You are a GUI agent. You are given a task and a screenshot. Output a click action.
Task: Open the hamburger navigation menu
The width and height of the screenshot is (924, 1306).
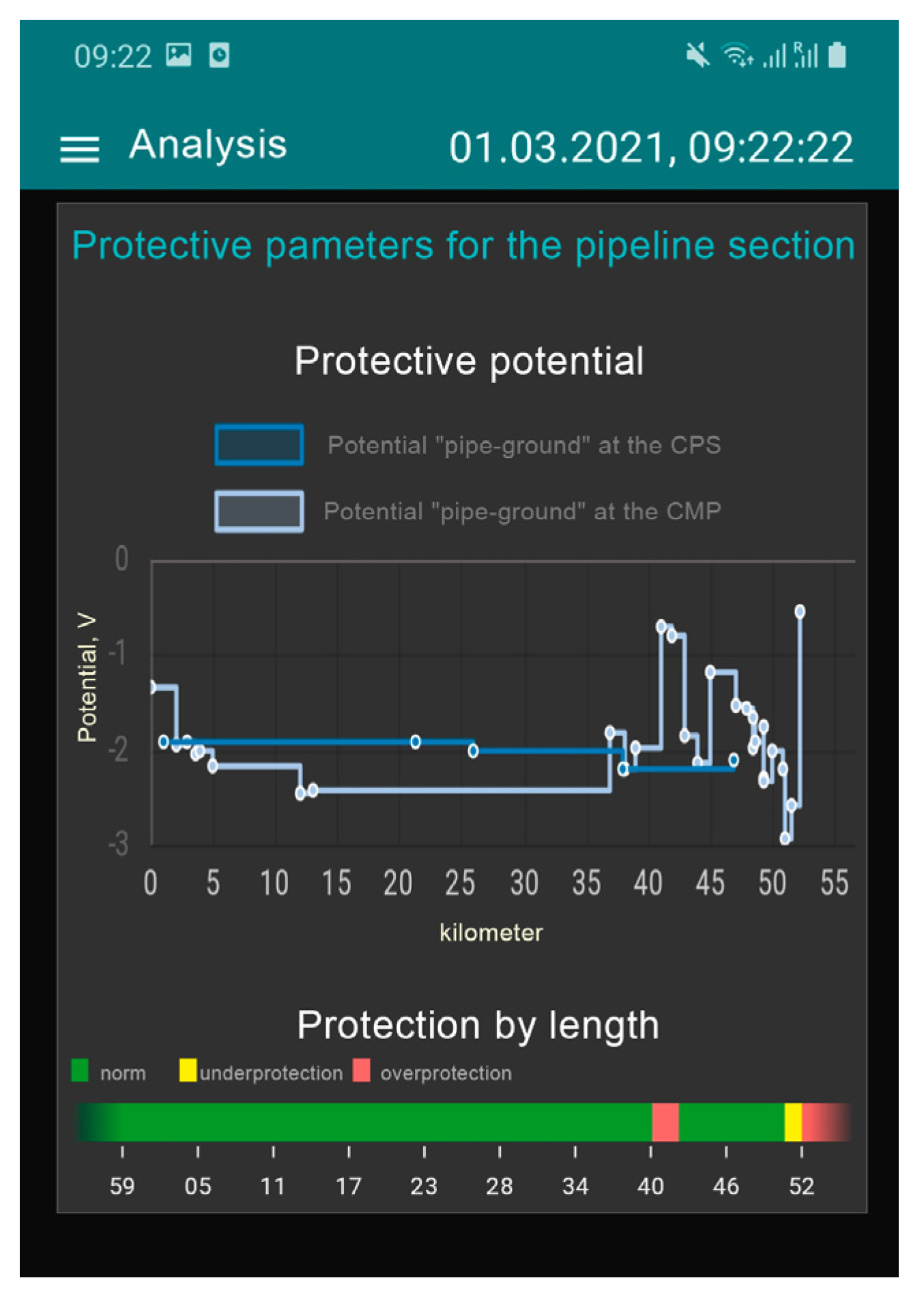(79, 148)
